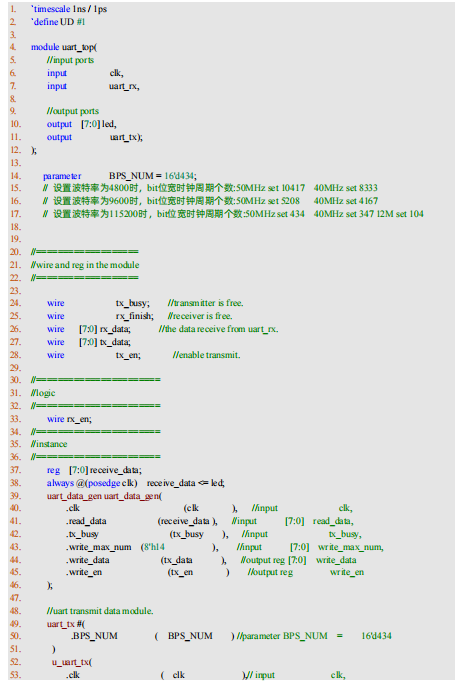
Task: Click the .tx_busy port on line 42
Action: click(x=83, y=535)
